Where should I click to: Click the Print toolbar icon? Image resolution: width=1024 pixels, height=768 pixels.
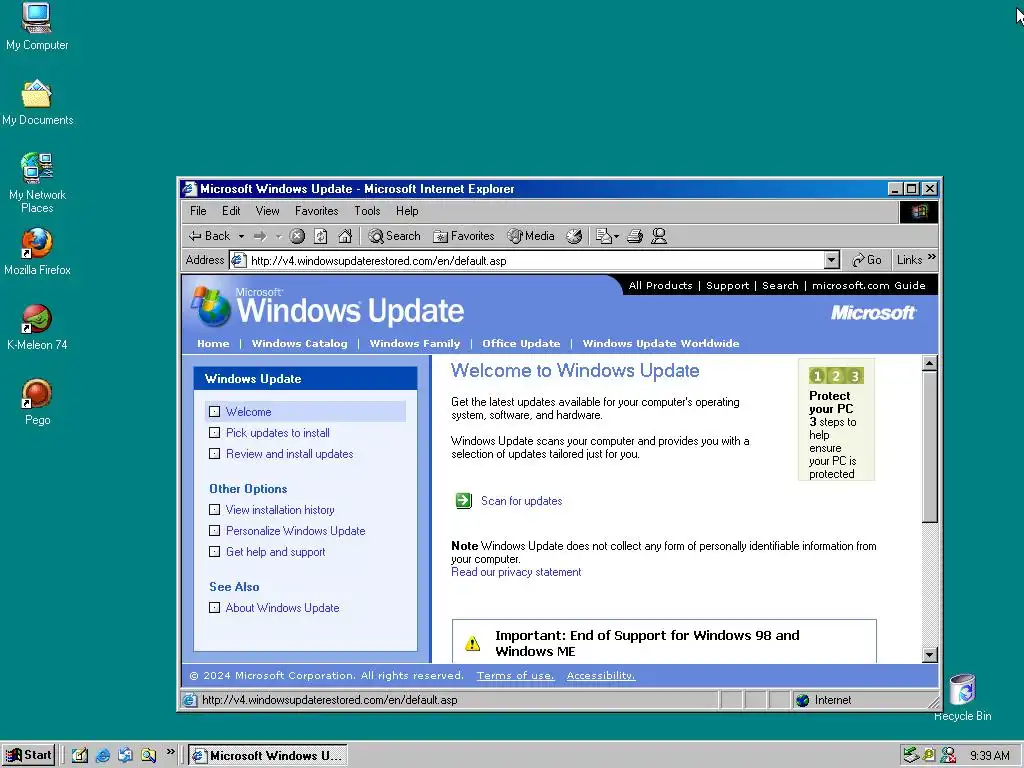(x=635, y=236)
